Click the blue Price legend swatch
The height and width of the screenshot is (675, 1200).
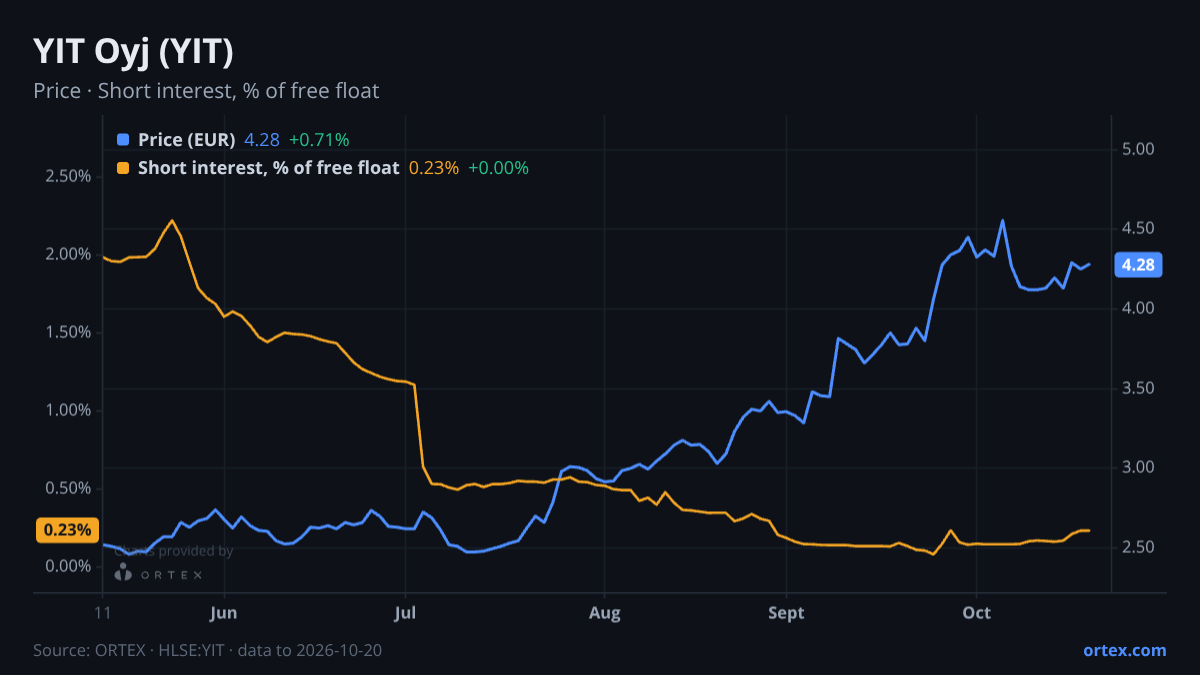(x=123, y=140)
